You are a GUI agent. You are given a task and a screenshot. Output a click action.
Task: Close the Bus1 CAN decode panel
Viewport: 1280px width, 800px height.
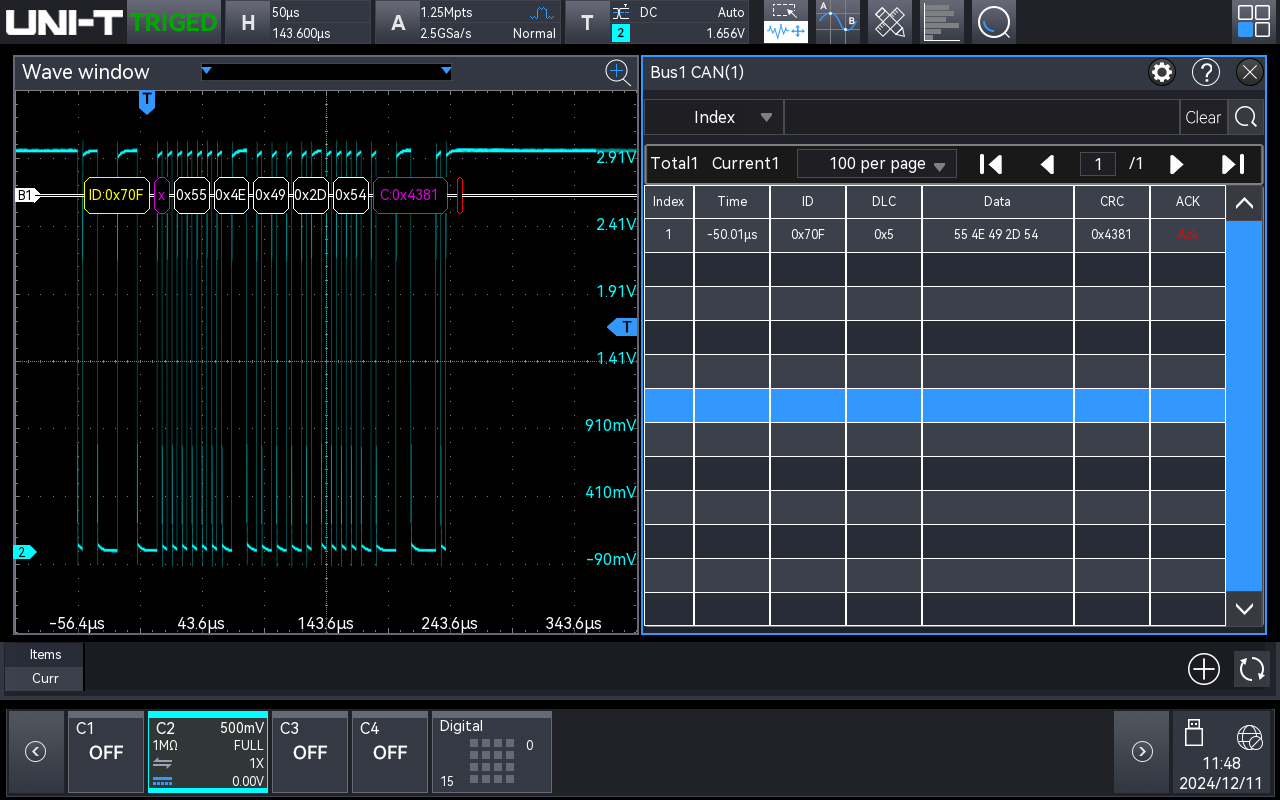(1250, 72)
